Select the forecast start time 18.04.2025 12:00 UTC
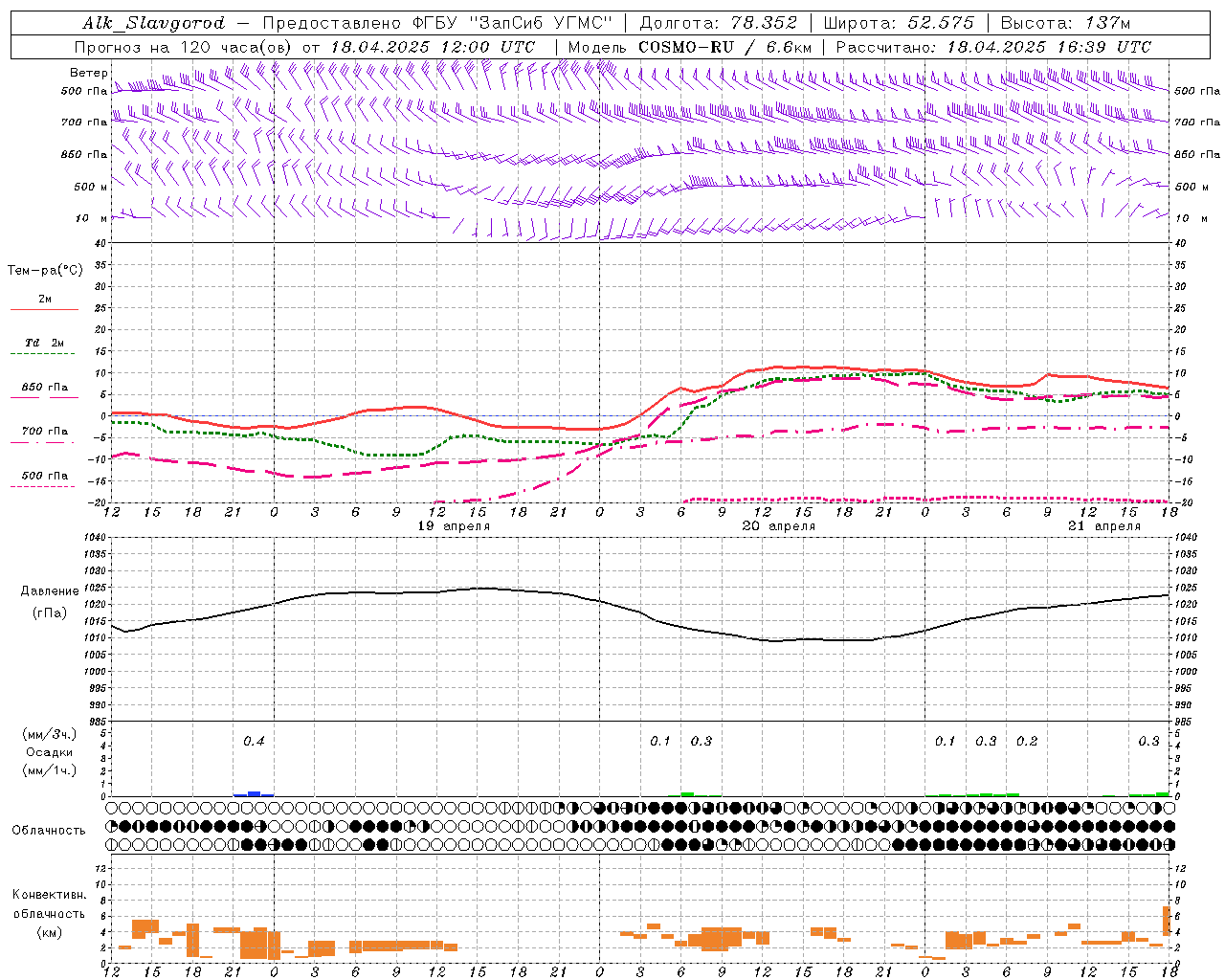The image size is (1225, 980). 433,47
